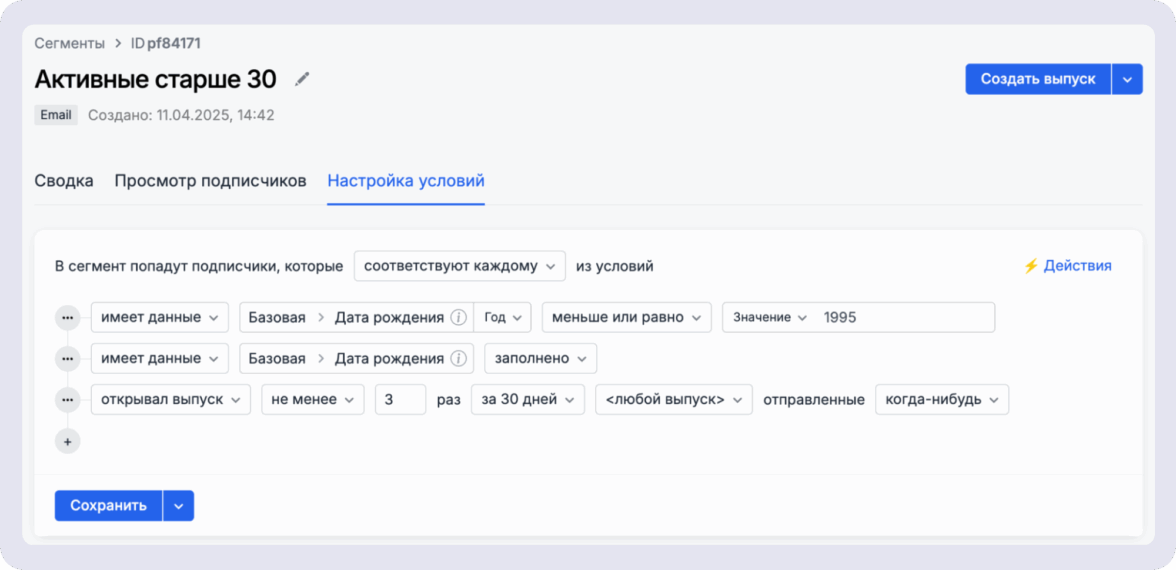Open the lightning Действия menu
This screenshot has height=570, width=1176.
(x=1066, y=266)
